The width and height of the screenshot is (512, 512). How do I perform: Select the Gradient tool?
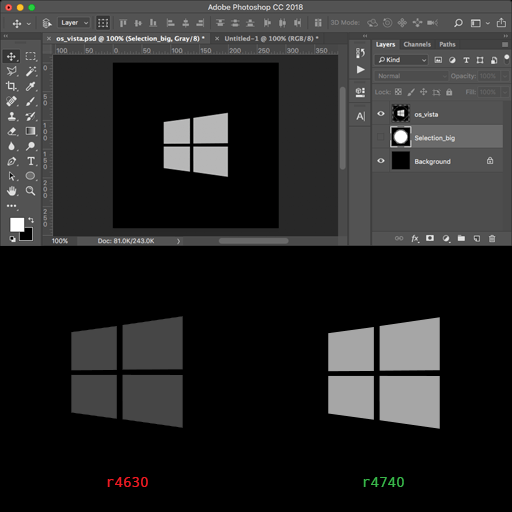[31, 131]
